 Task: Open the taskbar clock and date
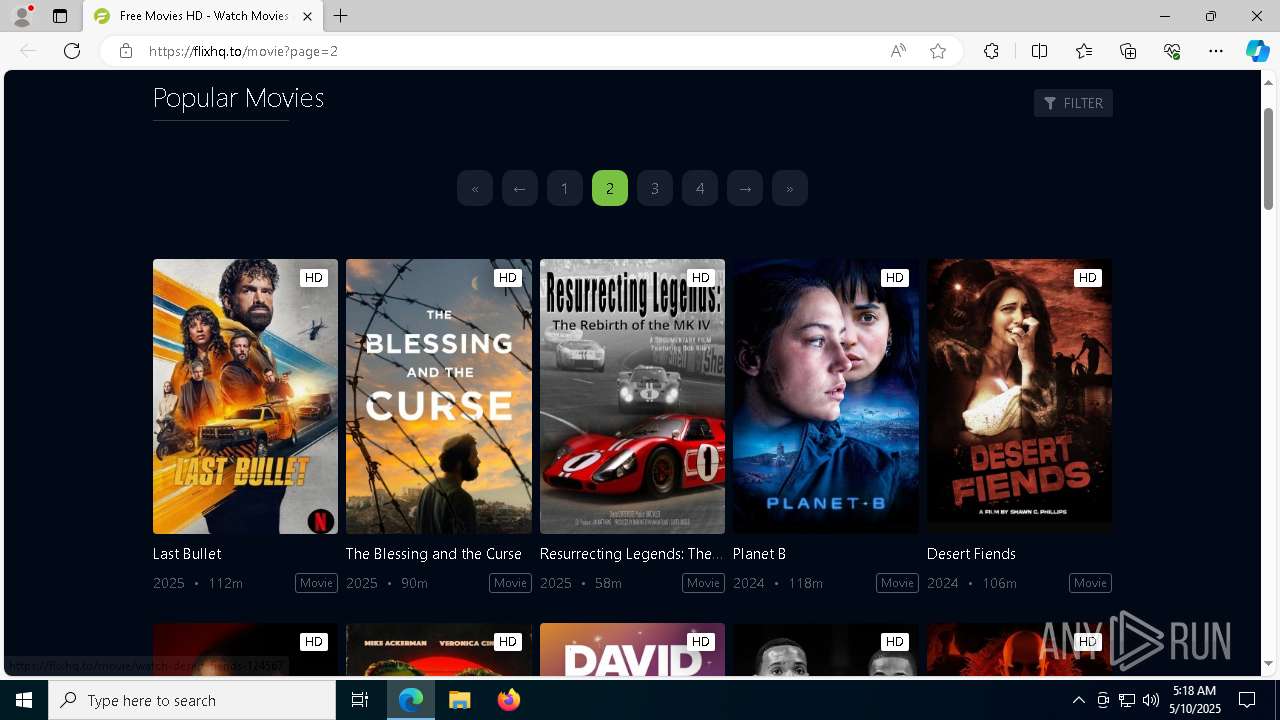coord(1194,700)
